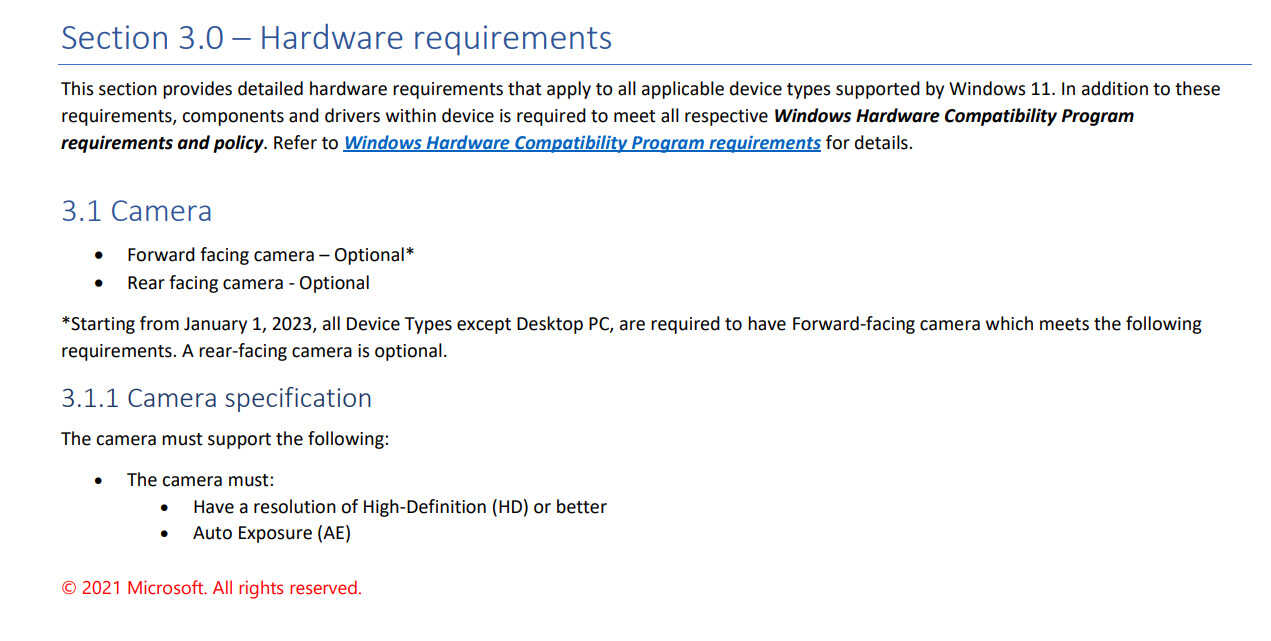Image resolution: width=1271 pixels, height=641 pixels.
Task: Select the 3.1 Camera heading
Action: (x=137, y=212)
